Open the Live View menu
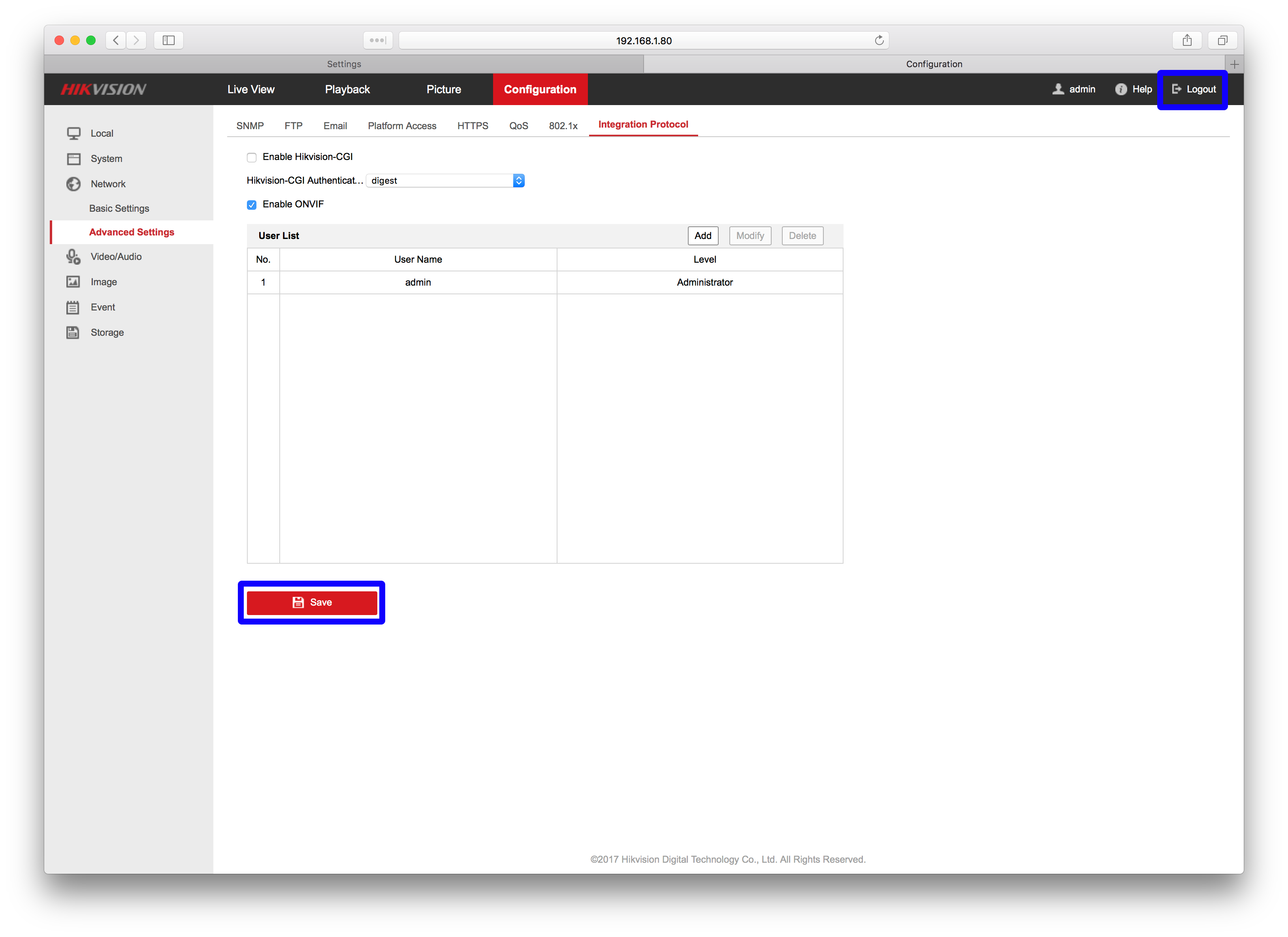The image size is (1288, 937). (x=250, y=89)
